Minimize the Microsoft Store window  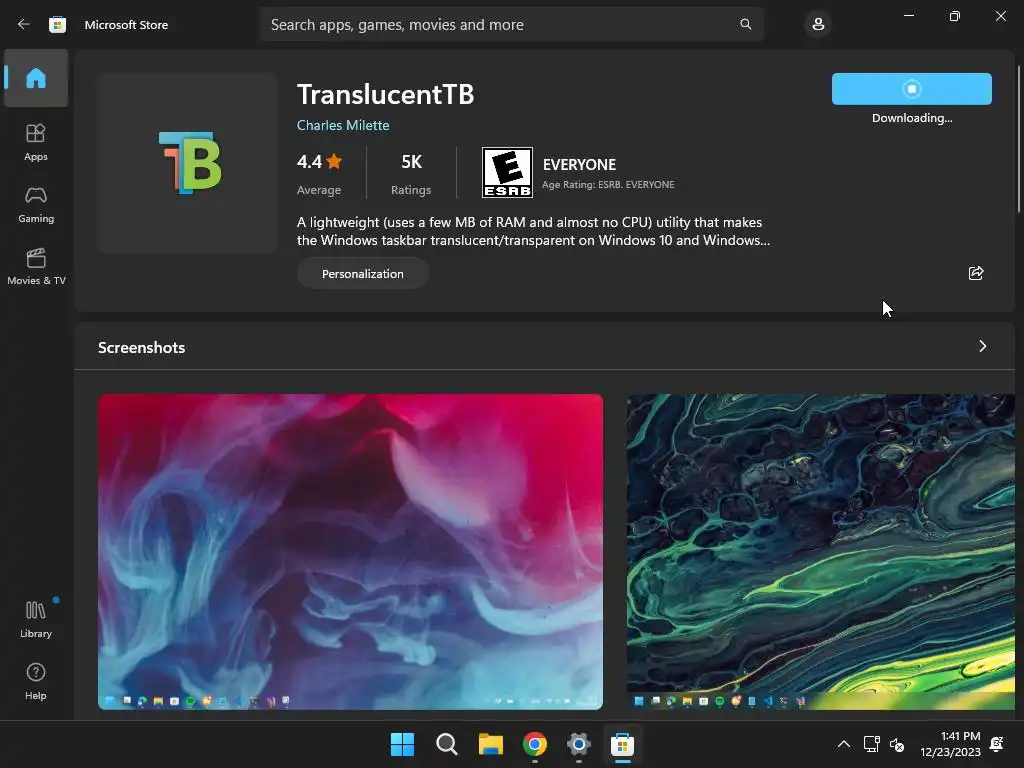[x=908, y=16]
